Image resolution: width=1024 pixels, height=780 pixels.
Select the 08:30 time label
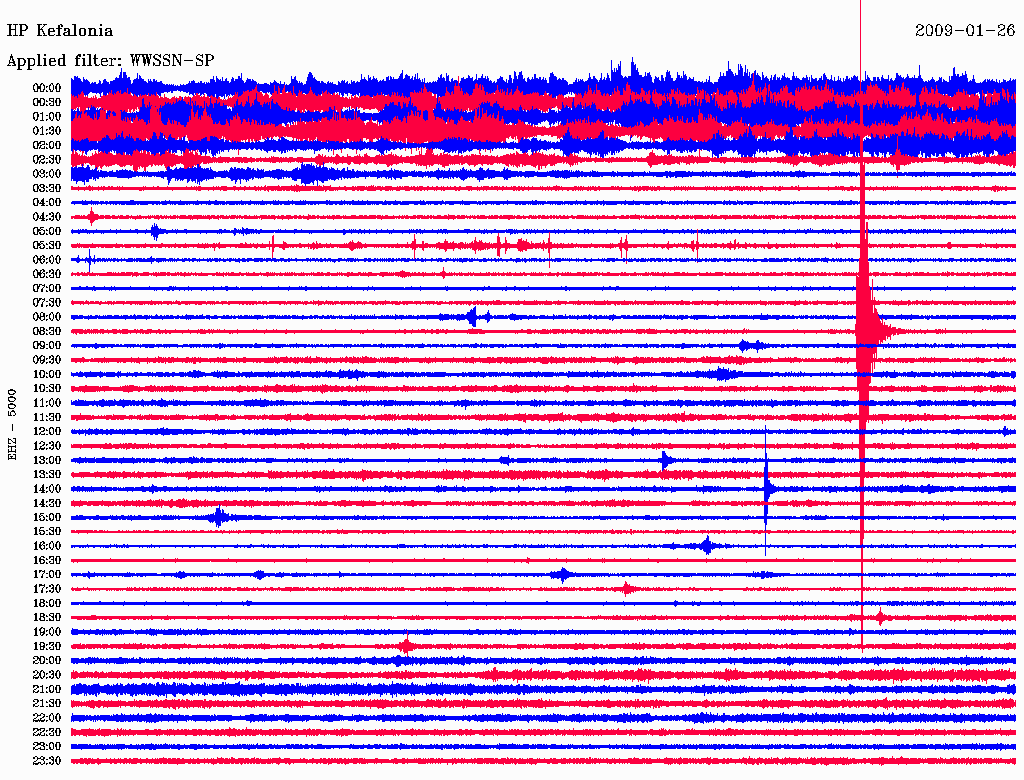[47, 332]
